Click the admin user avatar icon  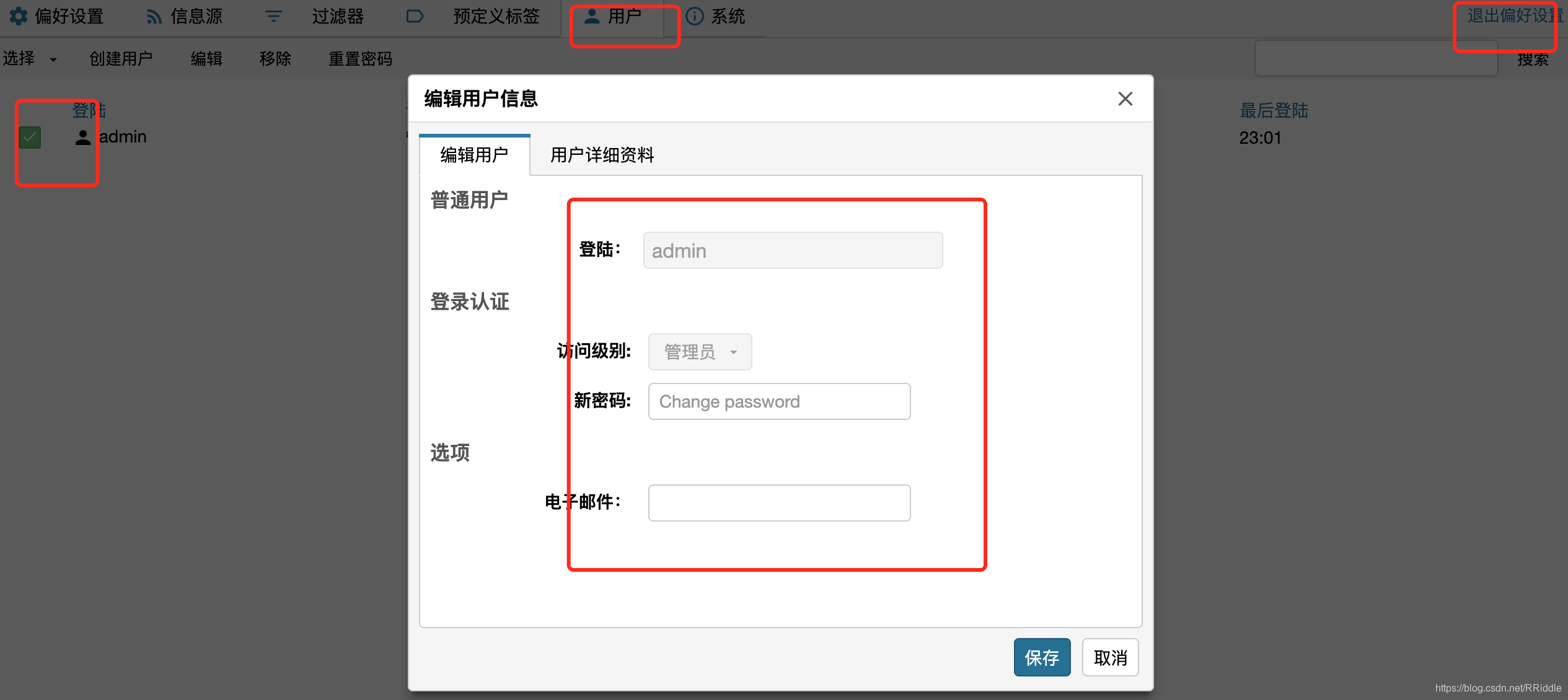(x=83, y=137)
